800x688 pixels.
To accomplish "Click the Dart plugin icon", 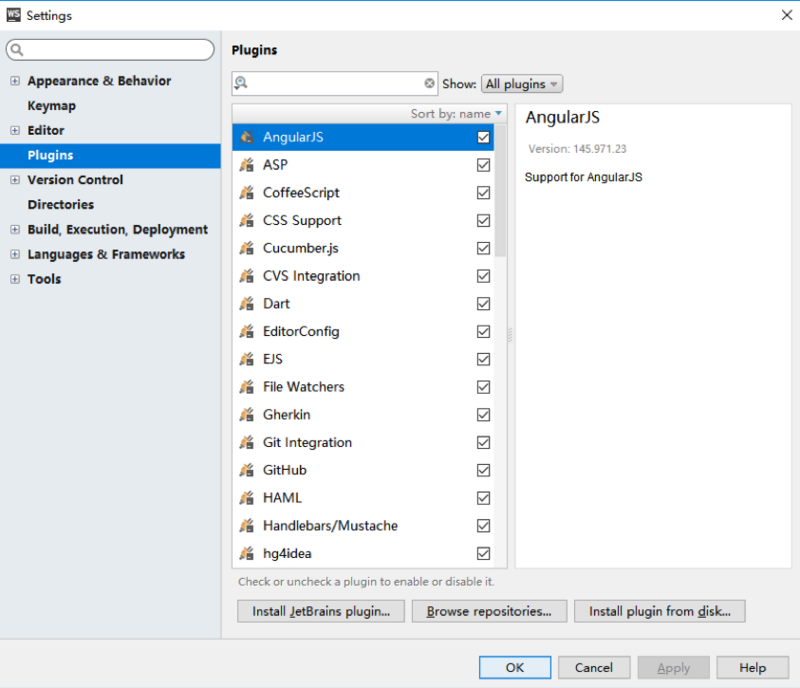I will pyautogui.click(x=247, y=303).
